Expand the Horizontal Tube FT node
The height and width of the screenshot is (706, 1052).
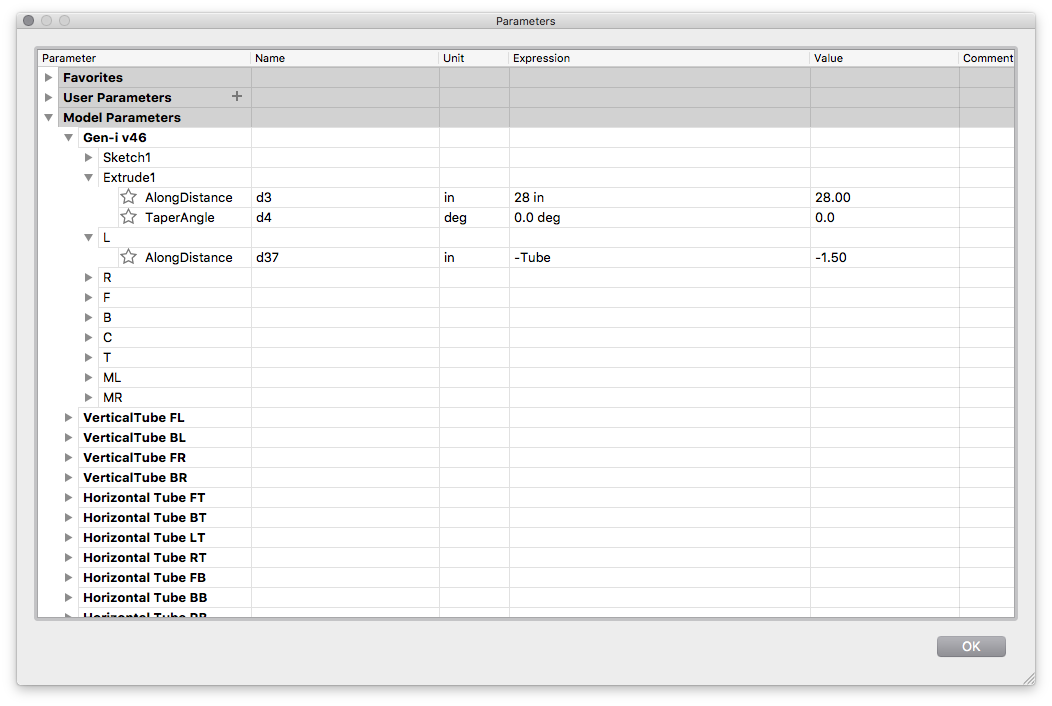68,497
